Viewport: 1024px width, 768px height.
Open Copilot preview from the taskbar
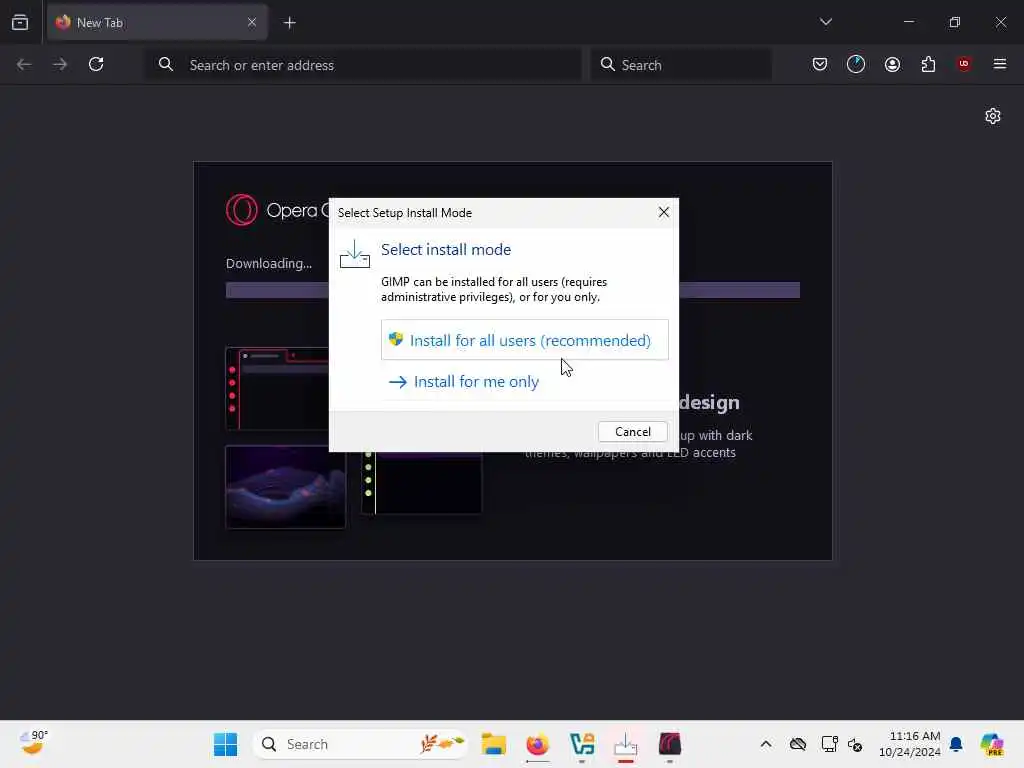992,744
